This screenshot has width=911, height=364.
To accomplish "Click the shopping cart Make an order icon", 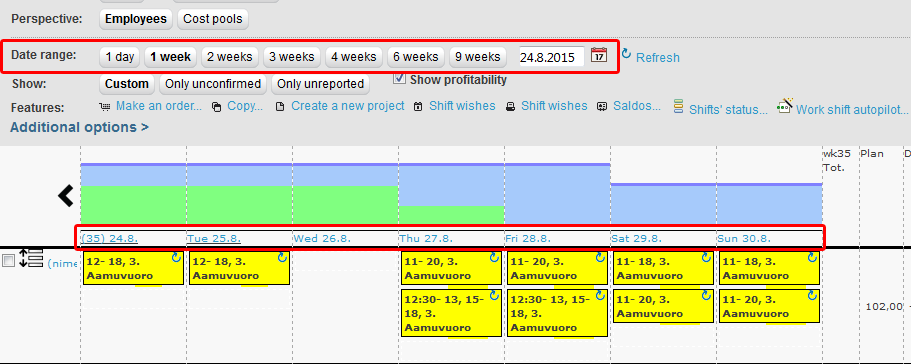I will pyautogui.click(x=105, y=107).
